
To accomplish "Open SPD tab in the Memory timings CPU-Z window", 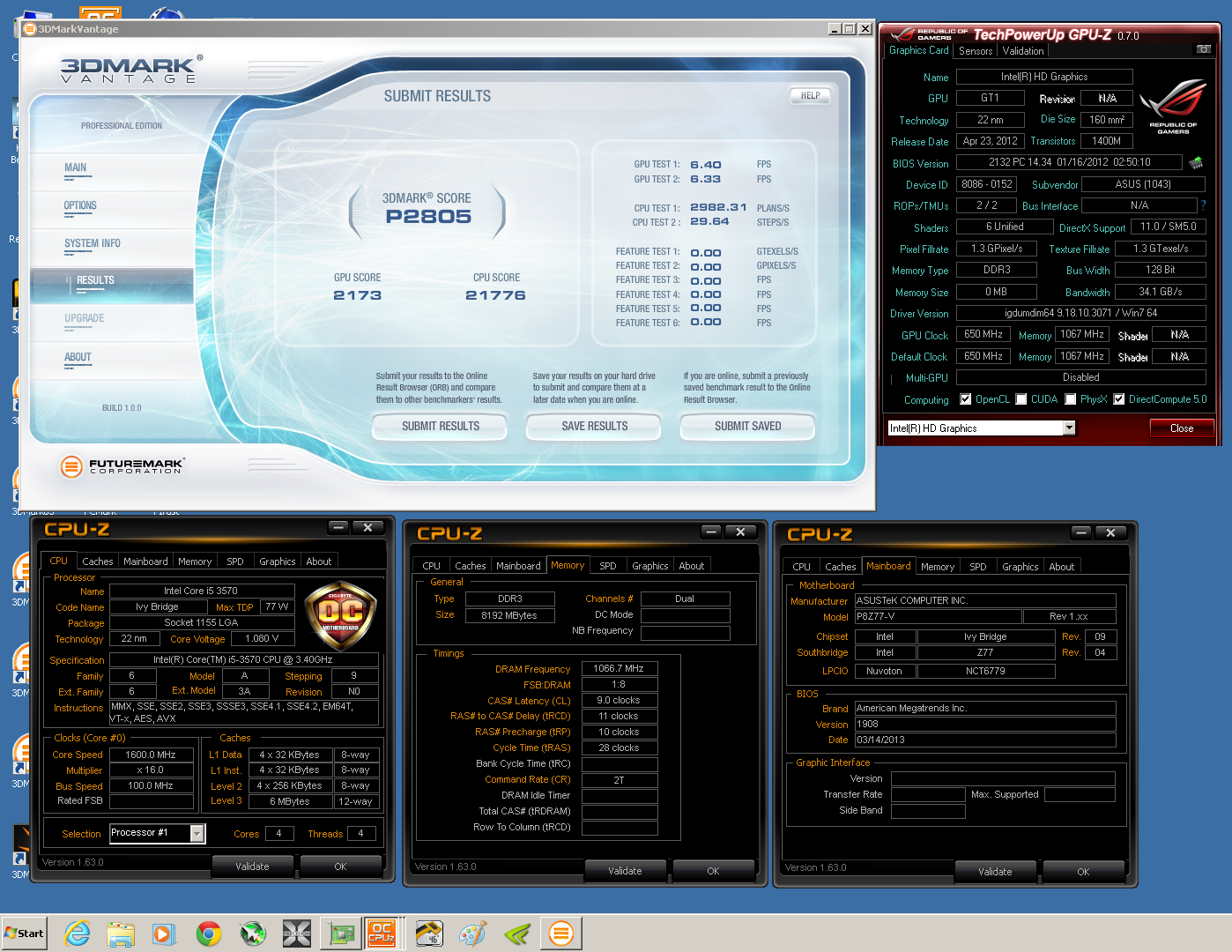I will click(x=608, y=566).
